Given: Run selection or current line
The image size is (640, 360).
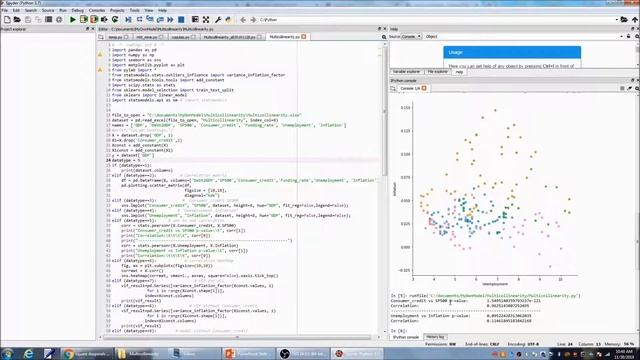Looking at the screenshot, I should 104,20.
